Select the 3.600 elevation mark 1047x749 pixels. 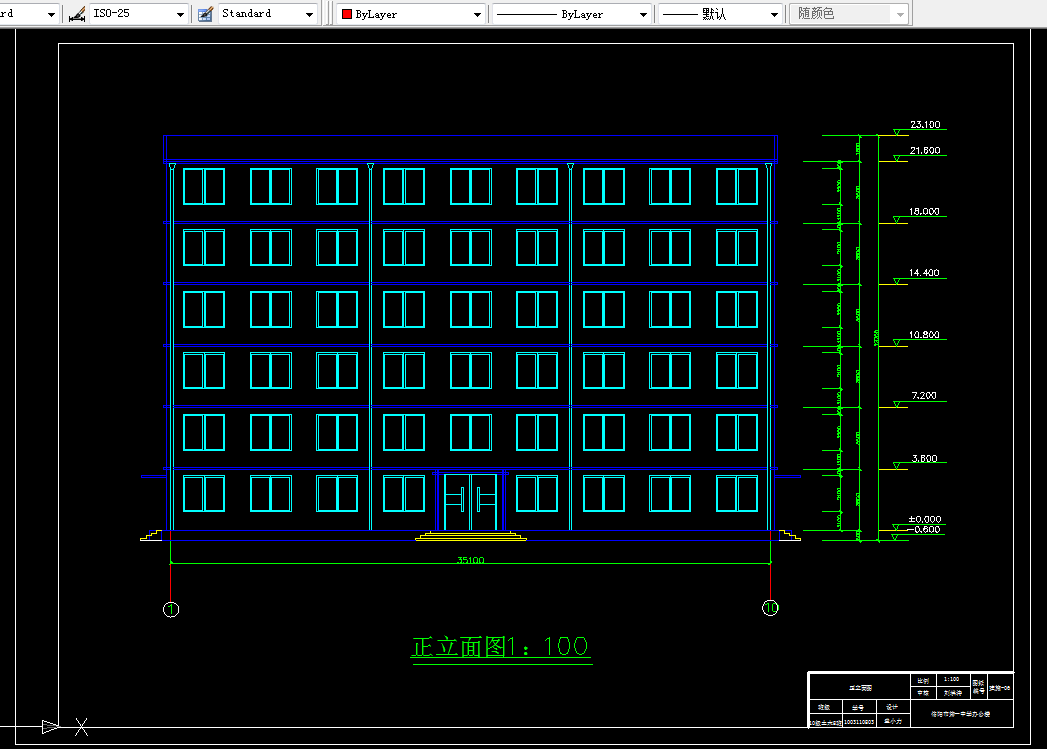[925, 459]
